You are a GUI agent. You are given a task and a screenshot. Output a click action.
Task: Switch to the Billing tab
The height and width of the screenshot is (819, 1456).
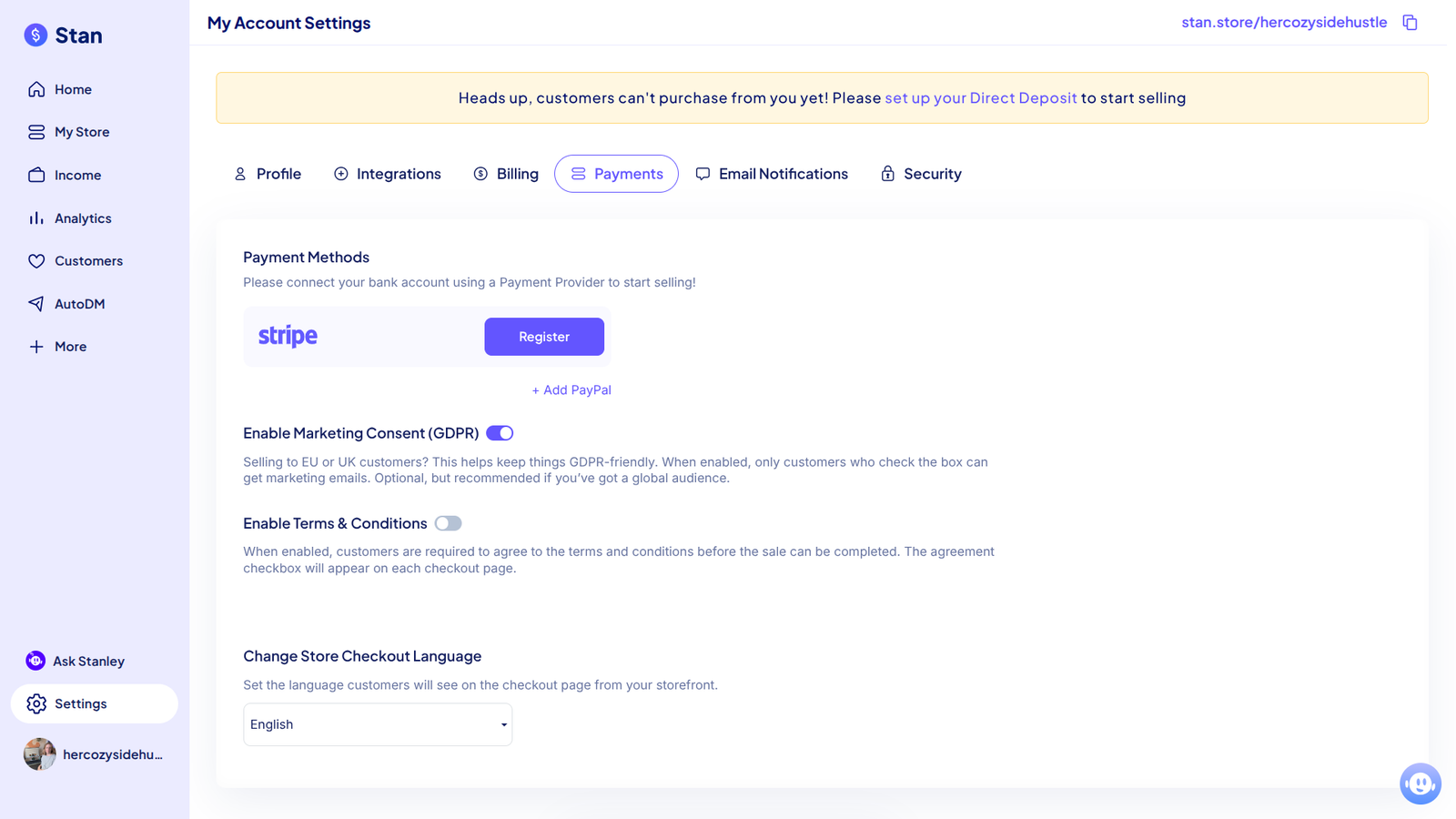point(506,174)
